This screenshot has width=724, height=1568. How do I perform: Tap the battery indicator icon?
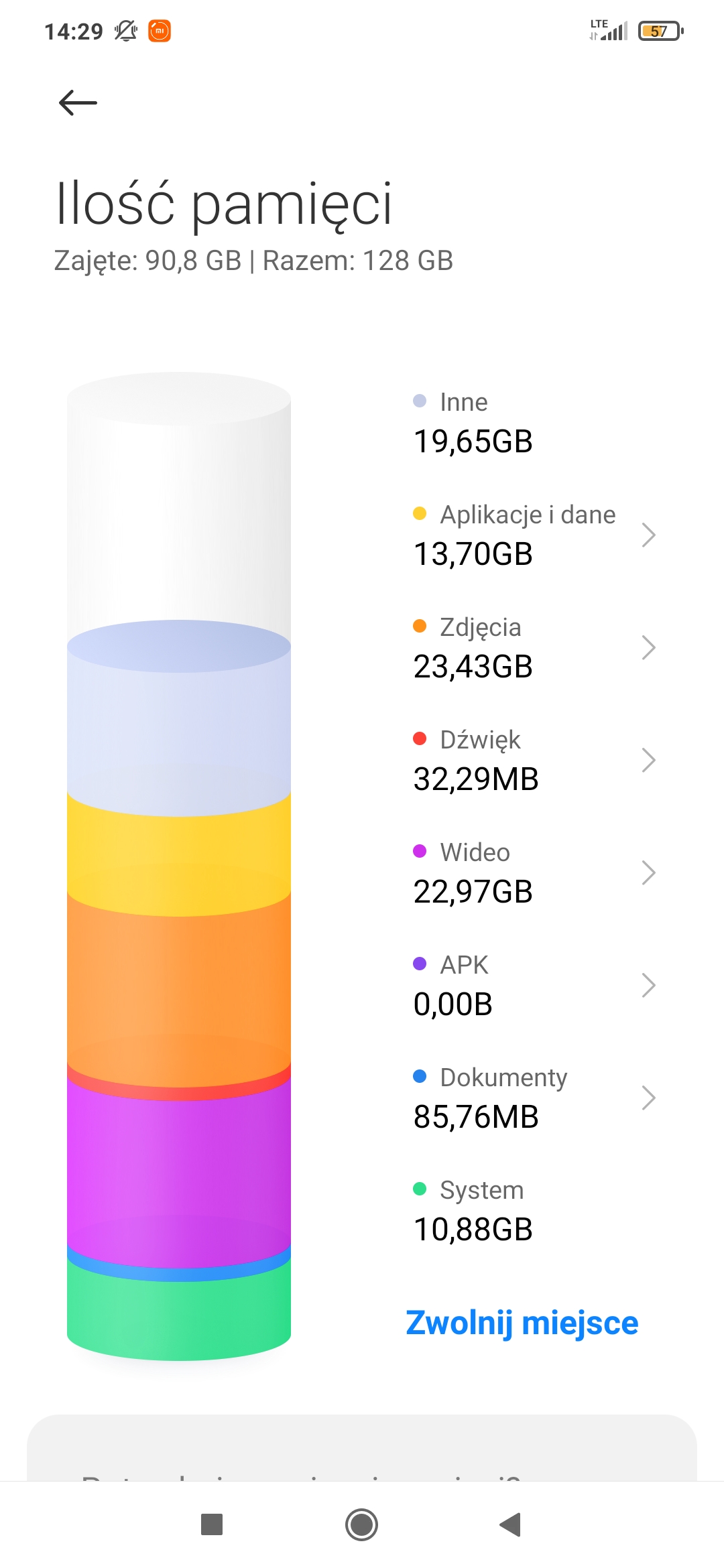[x=660, y=31]
